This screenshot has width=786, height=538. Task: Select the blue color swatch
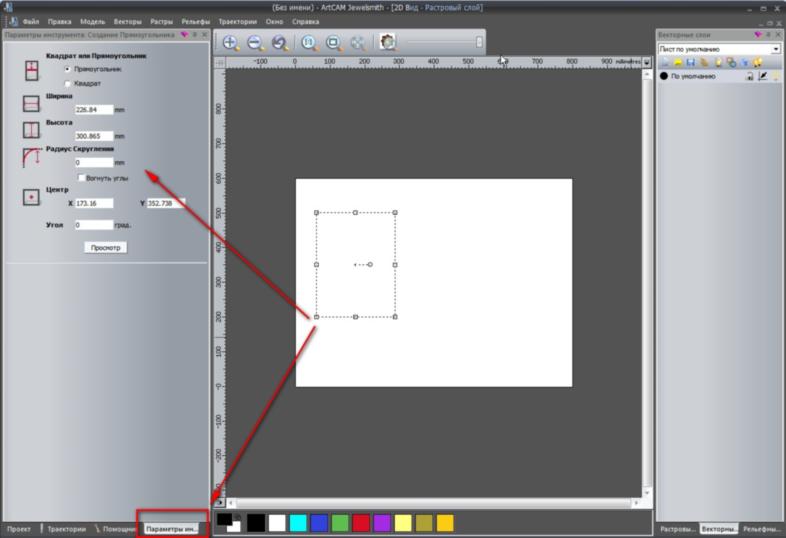click(319, 522)
